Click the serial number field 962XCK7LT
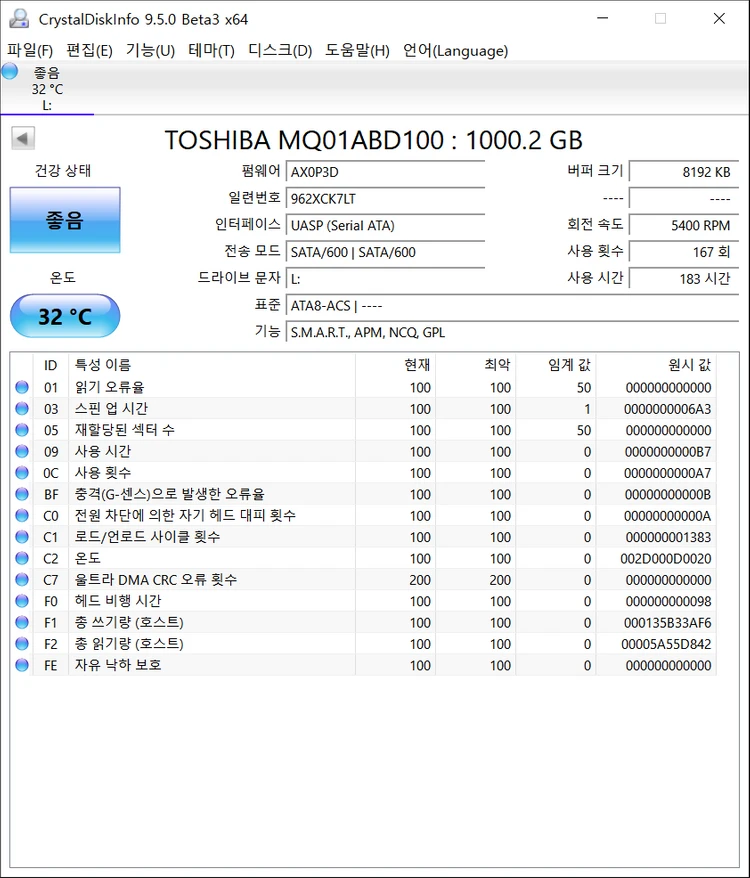The image size is (750, 878). (x=385, y=198)
